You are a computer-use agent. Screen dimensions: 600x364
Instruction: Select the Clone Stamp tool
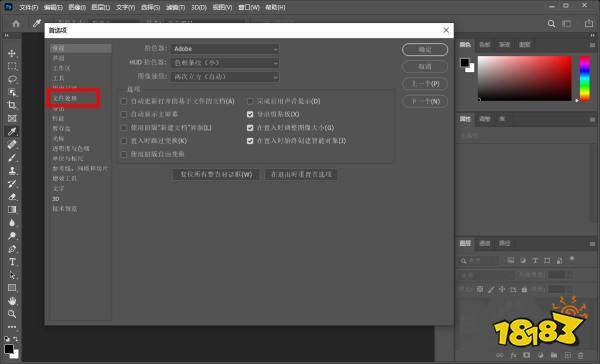(12, 170)
